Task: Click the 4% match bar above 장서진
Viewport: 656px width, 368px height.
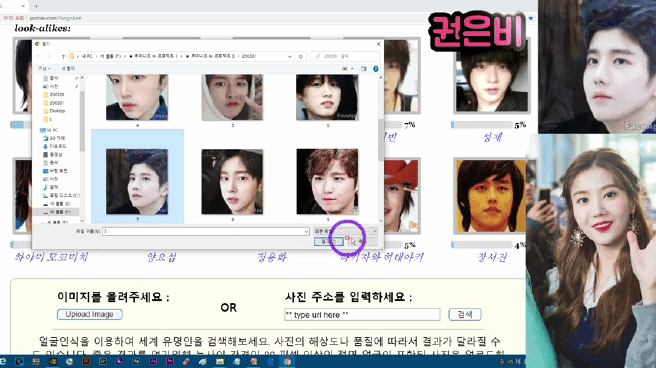Action: click(x=482, y=245)
